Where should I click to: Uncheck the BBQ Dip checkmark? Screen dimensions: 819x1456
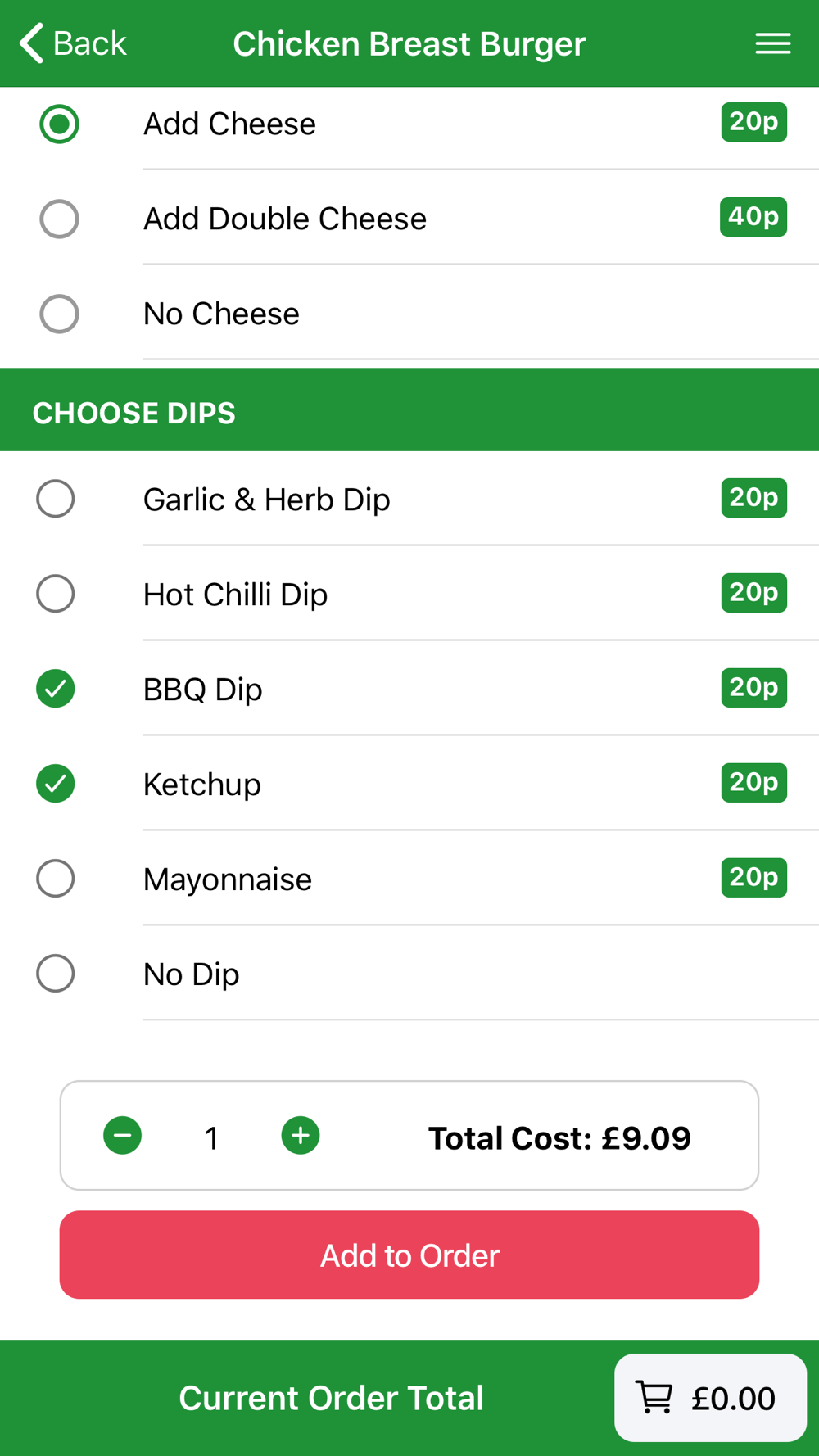56,689
